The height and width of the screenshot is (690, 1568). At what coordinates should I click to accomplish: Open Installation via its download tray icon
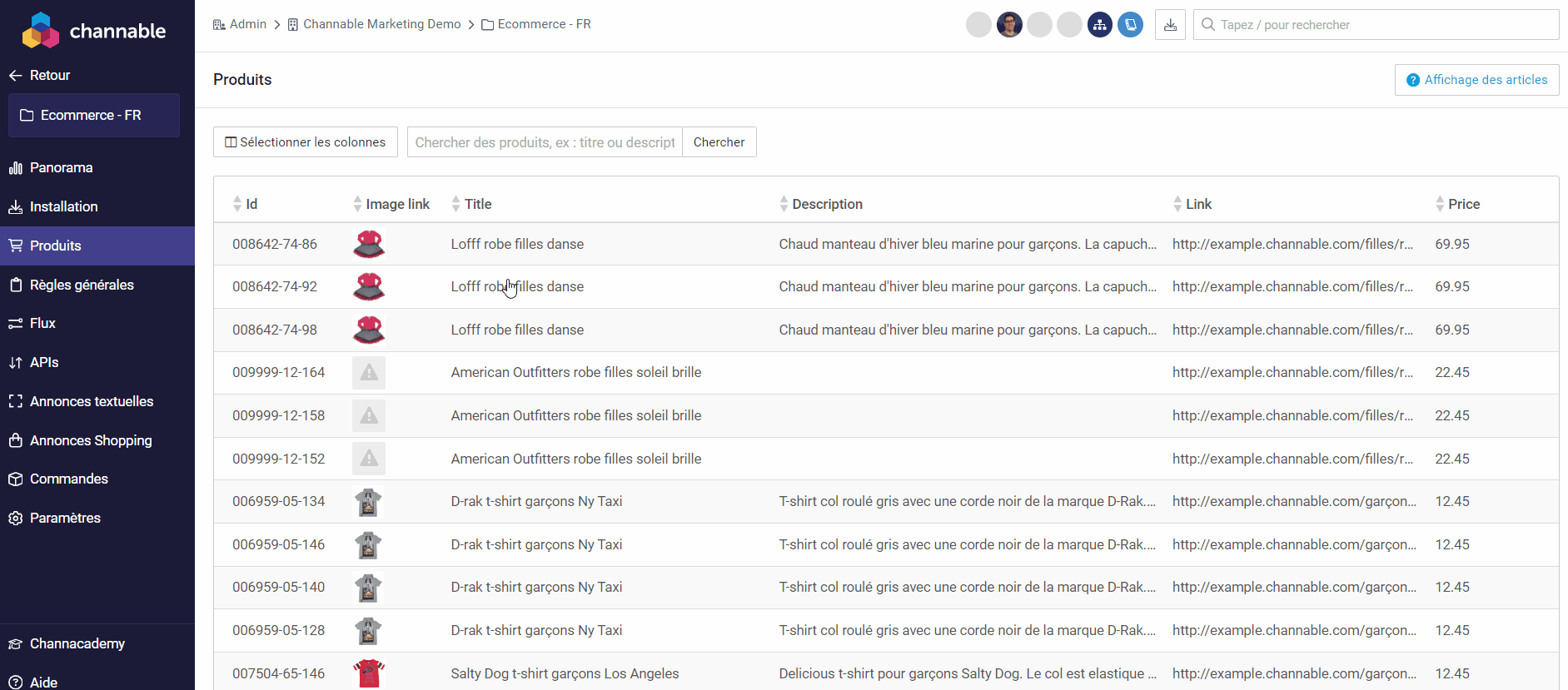coord(15,206)
